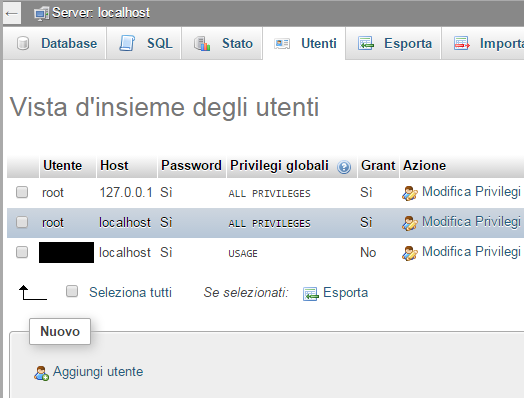Viewport: 524px width, 398px height.
Task: Click the Vista d'insieme degli utenti heading
Action: (x=164, y=107)
